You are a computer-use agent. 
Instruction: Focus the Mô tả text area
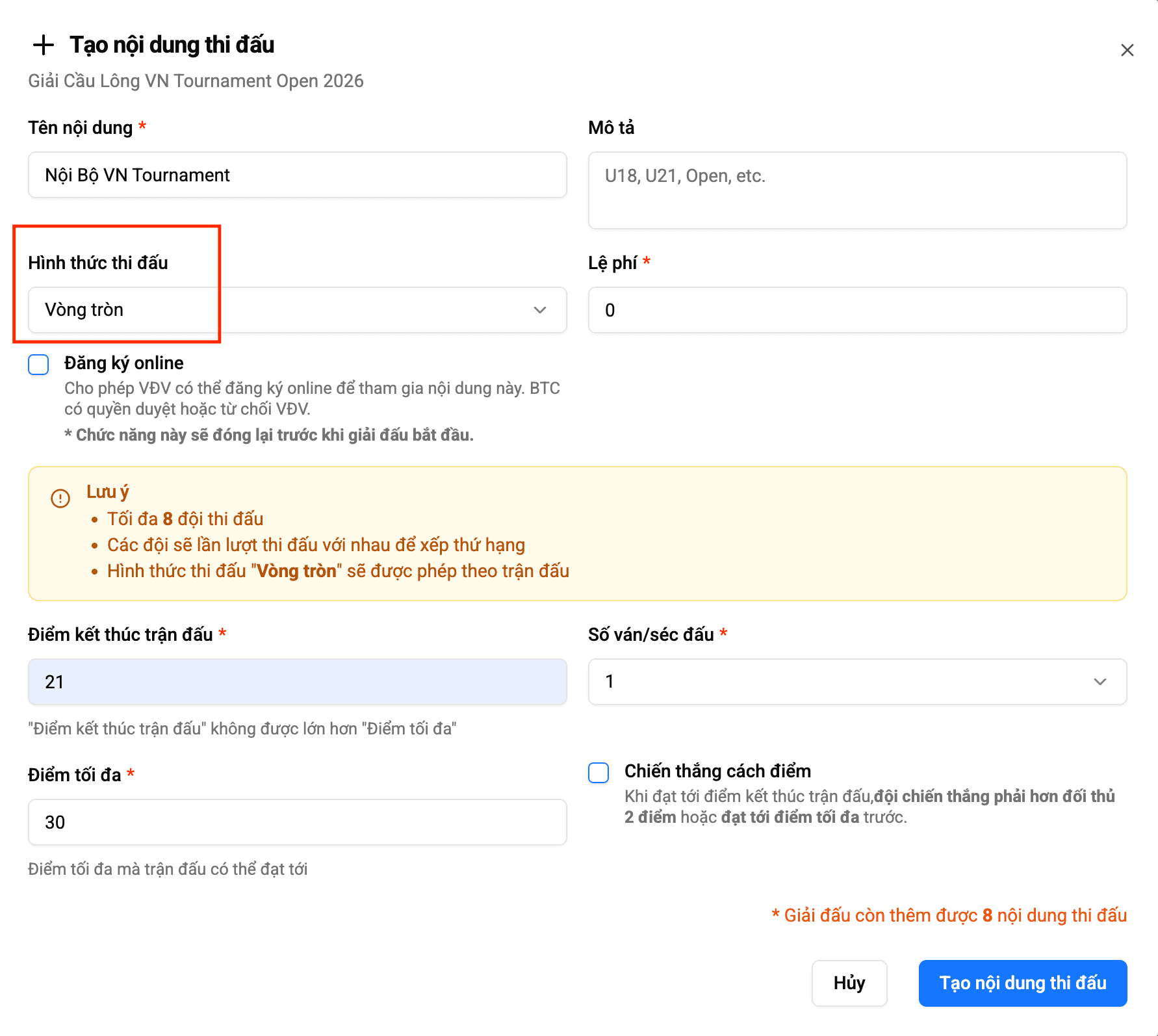coord(857,190)
